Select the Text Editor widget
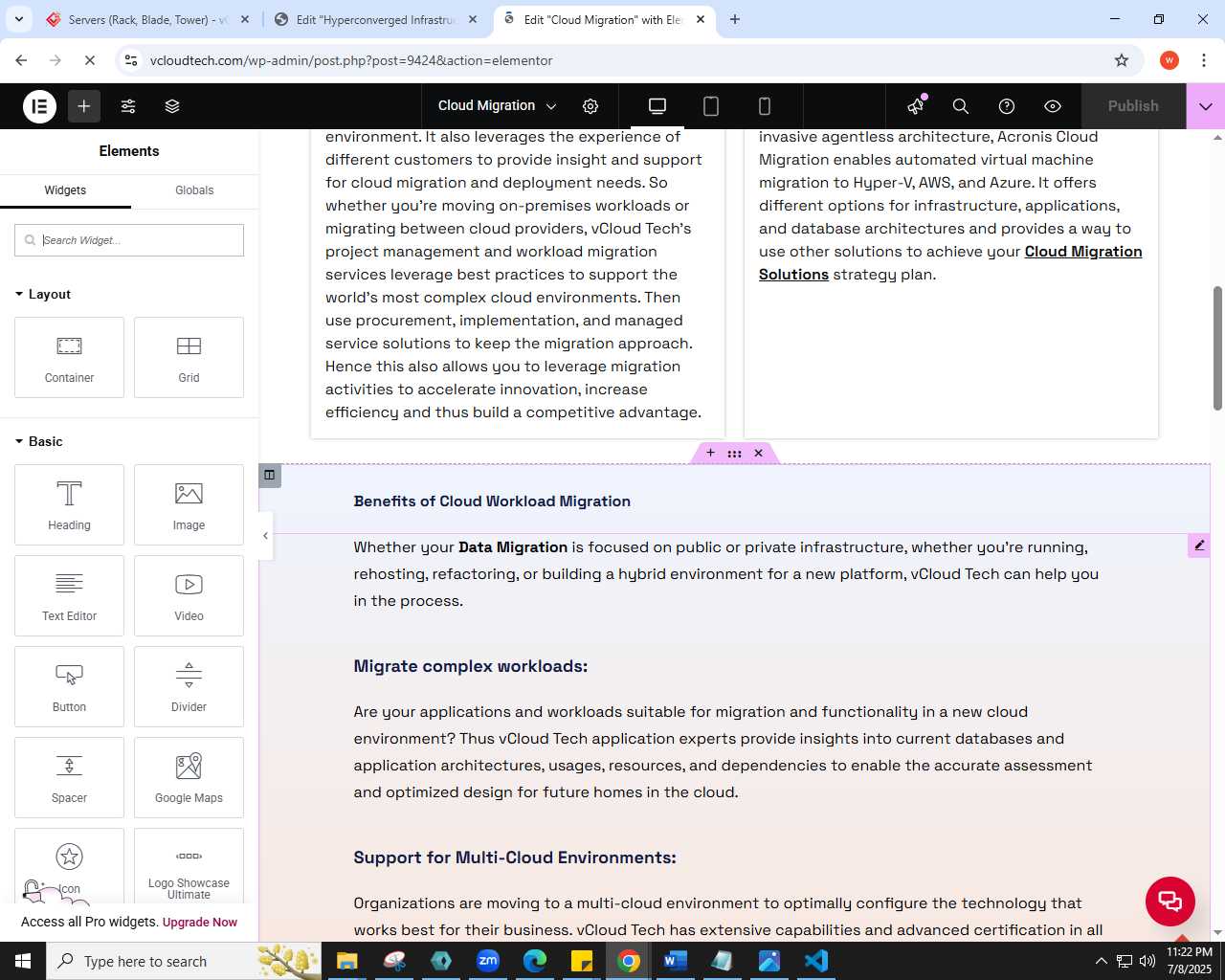This screenshot has width=1225, height=980. [69, 595]
